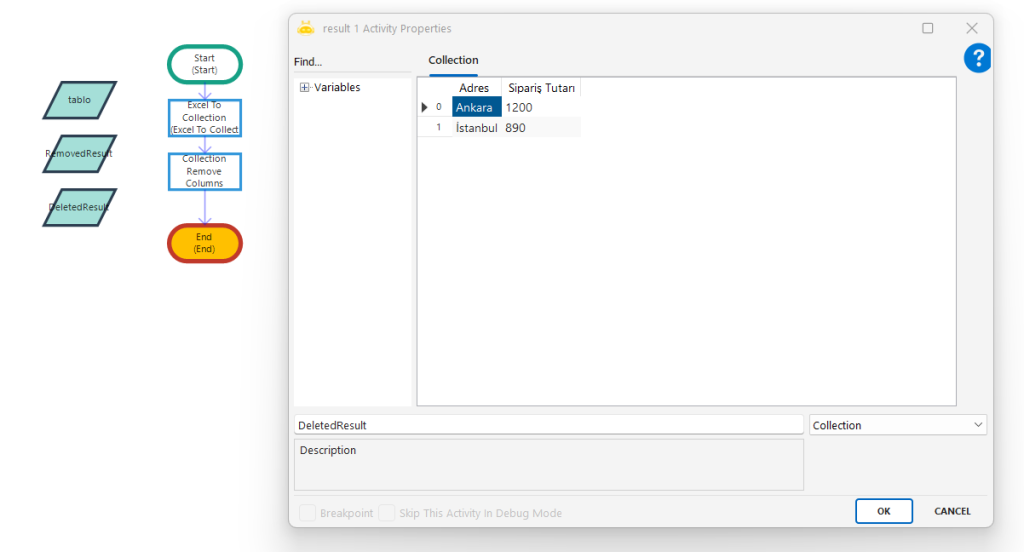Click the Start flowchart node

(204, 64)
